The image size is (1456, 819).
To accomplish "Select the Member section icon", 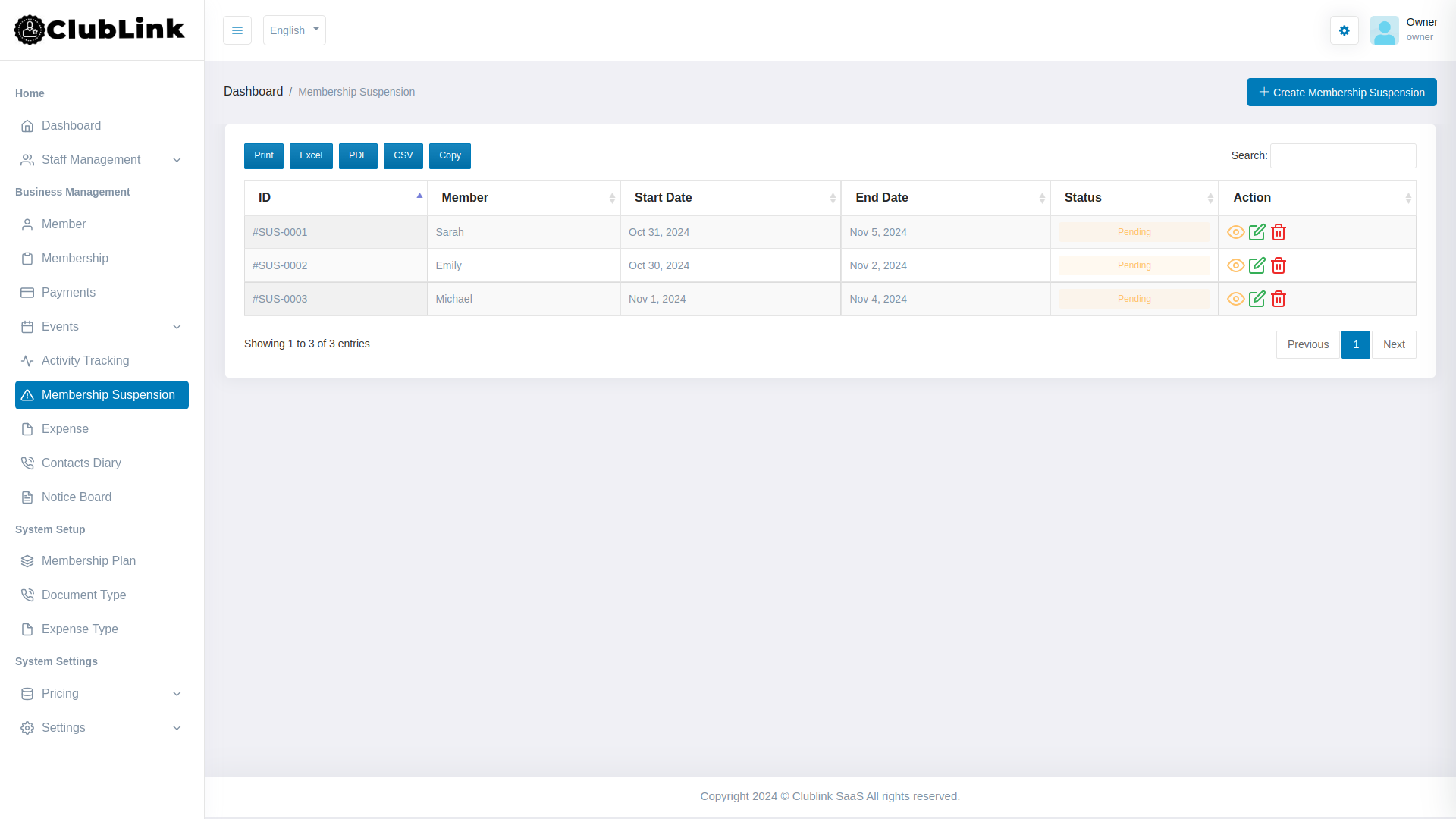I will 27,224.
